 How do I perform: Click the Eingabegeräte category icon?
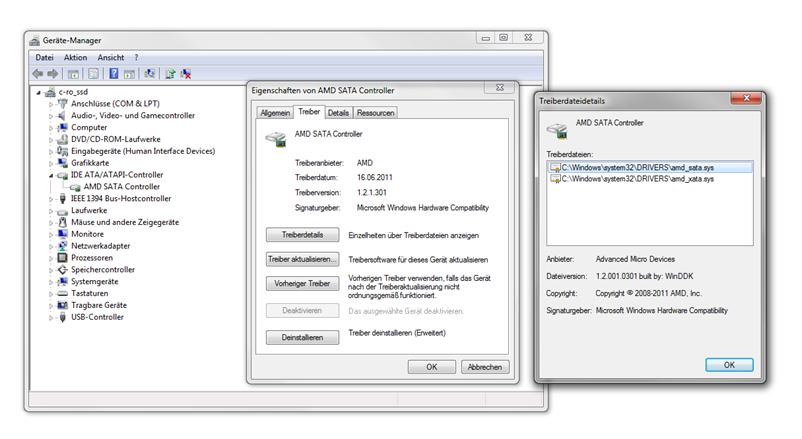(x=62, y=151)
